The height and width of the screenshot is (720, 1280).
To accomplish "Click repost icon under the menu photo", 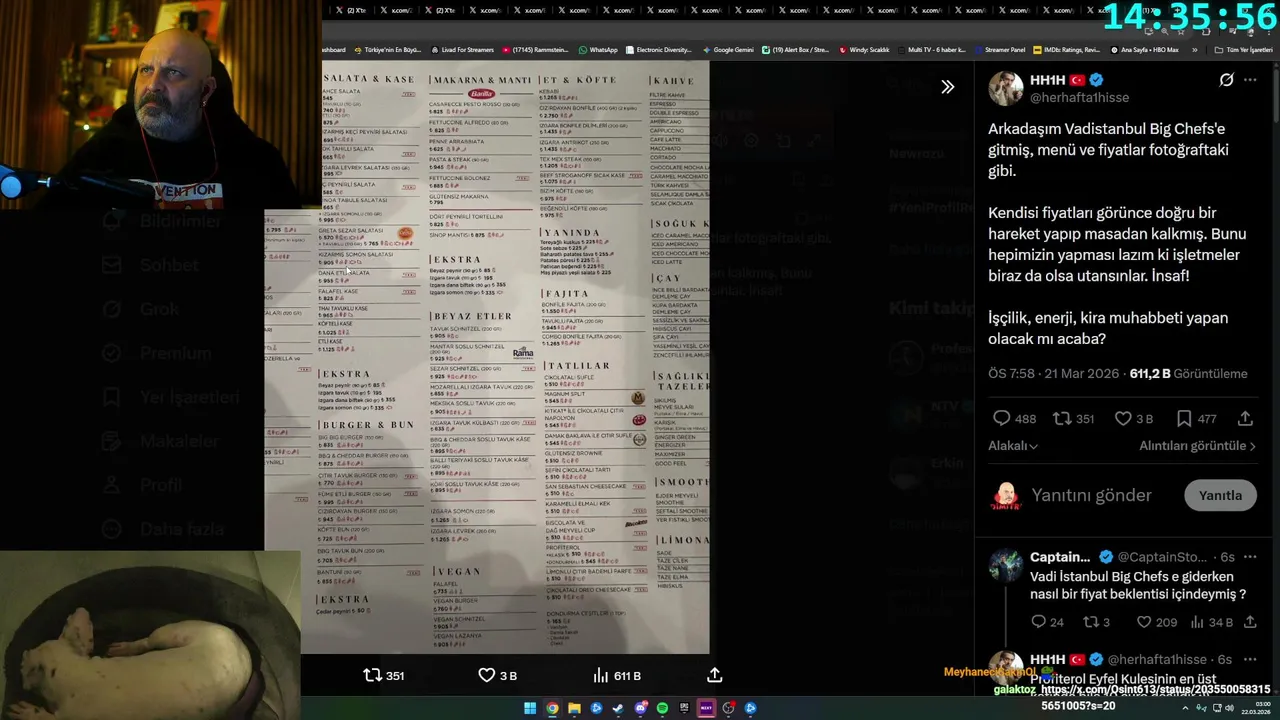I will pyautogui.click(x=372, y=676).
